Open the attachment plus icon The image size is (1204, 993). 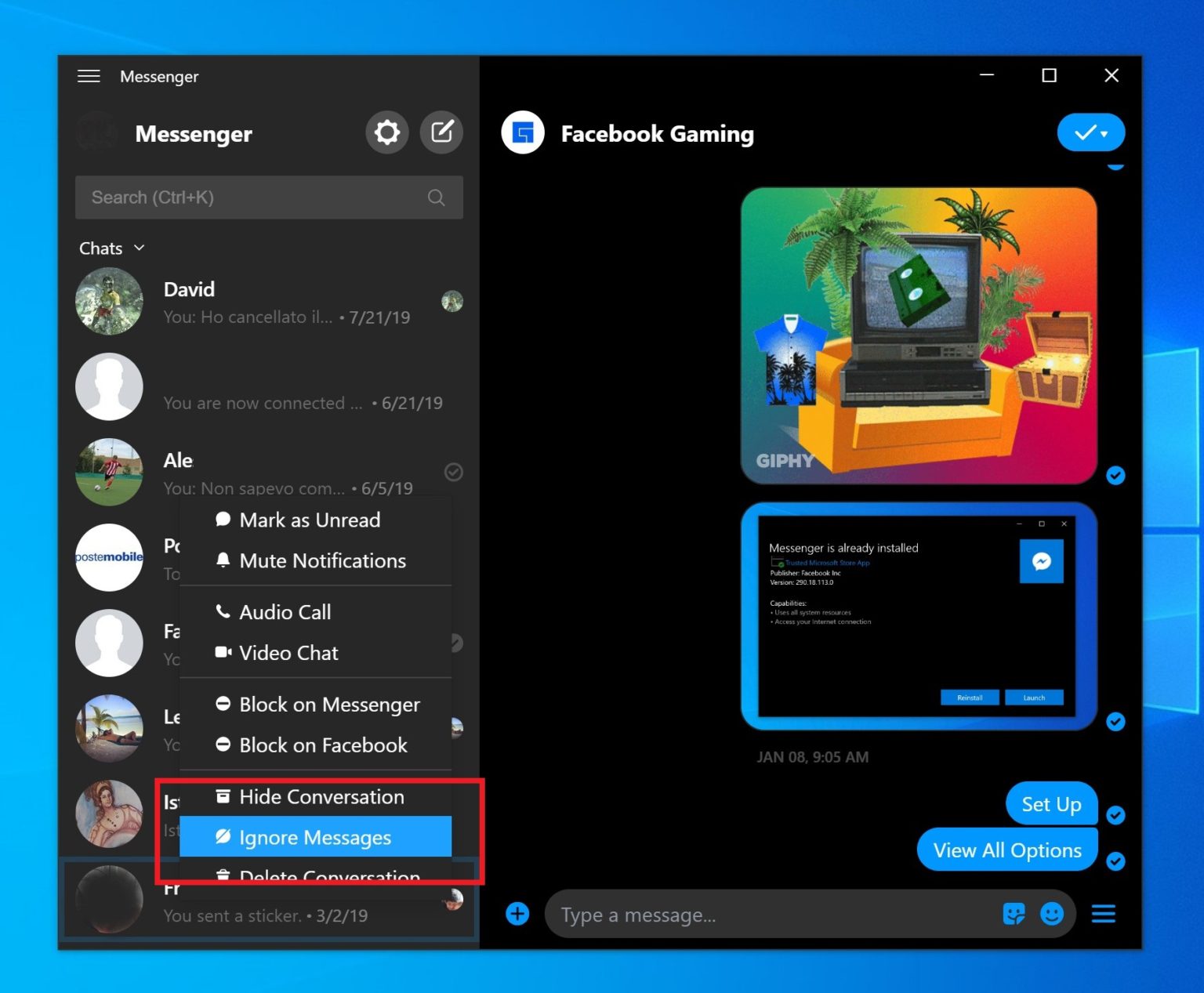pos(517,914)
